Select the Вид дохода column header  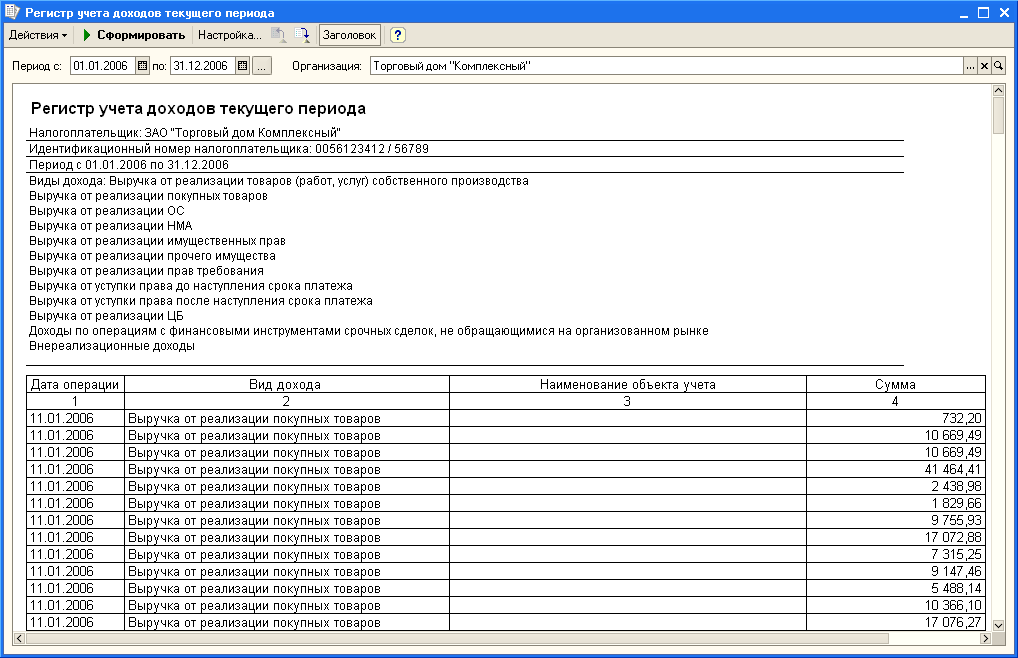[286, 384]
